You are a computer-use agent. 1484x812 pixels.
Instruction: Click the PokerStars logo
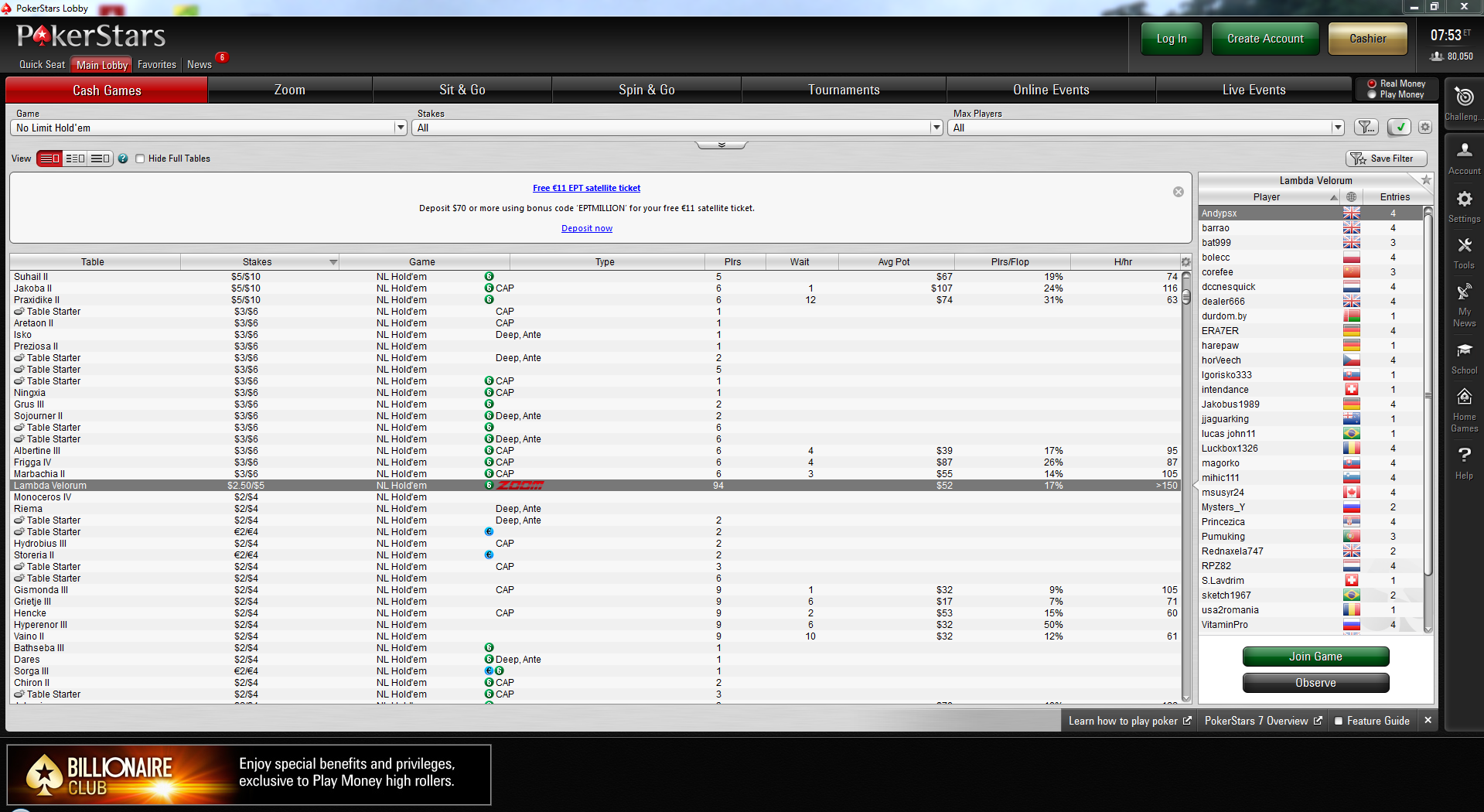[91, 36]
